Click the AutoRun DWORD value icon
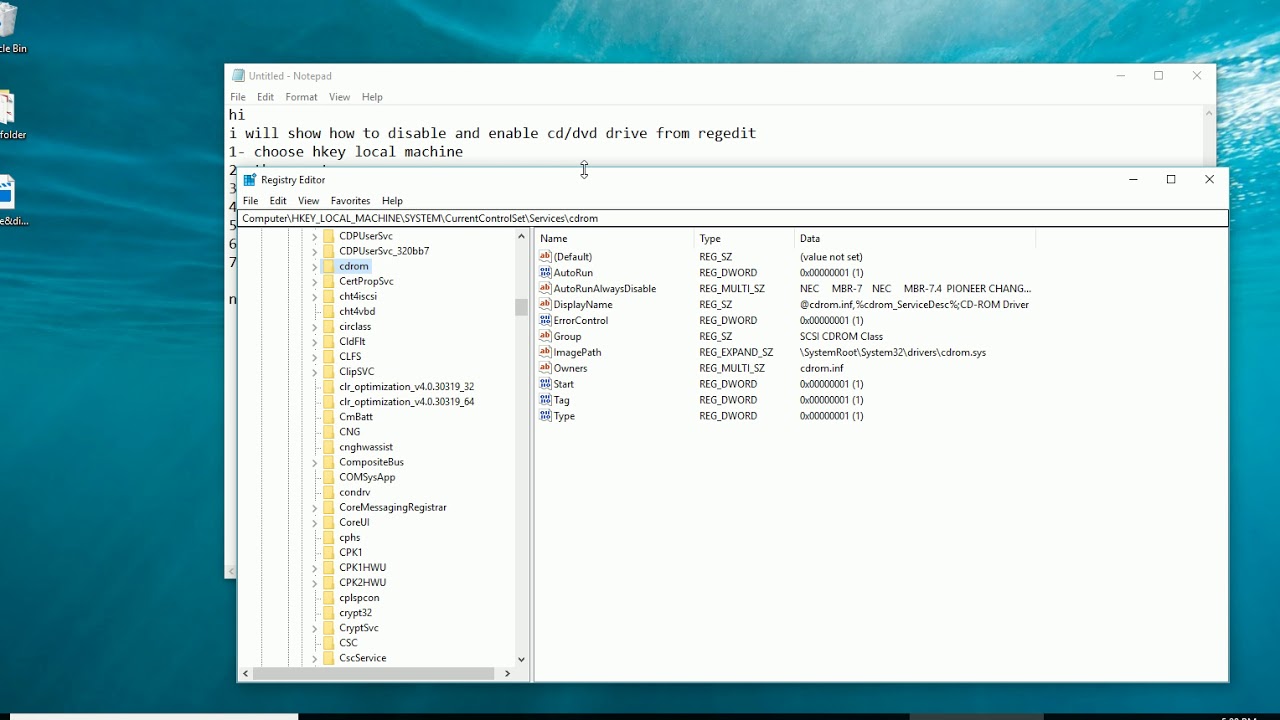The width and height of the screenshot is (1280, 720). 545,272
